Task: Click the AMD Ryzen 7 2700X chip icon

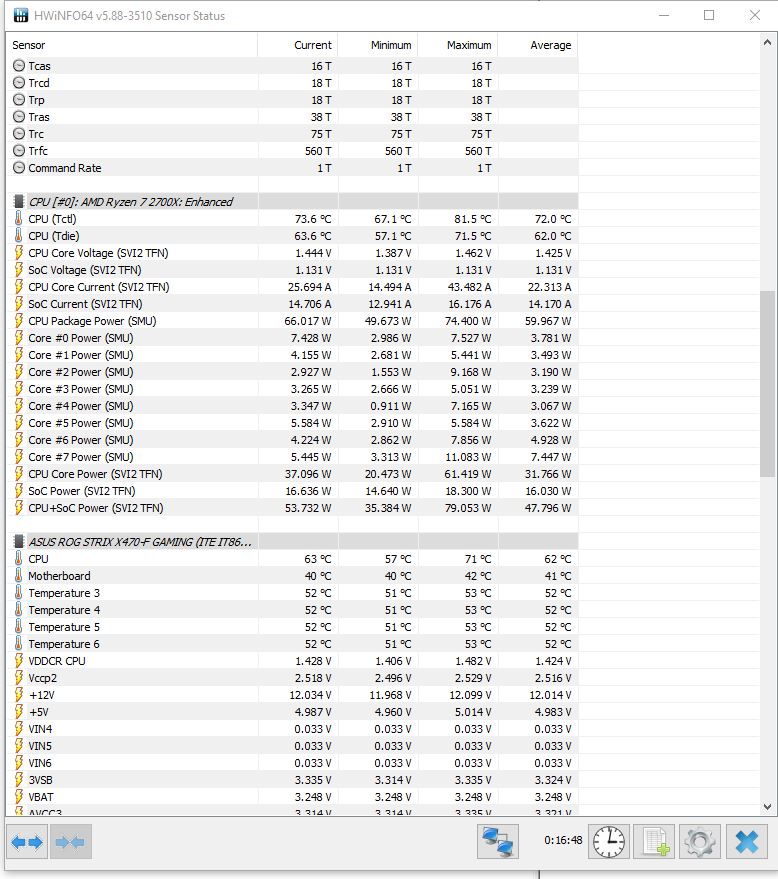Action: [x=19, y=201]
